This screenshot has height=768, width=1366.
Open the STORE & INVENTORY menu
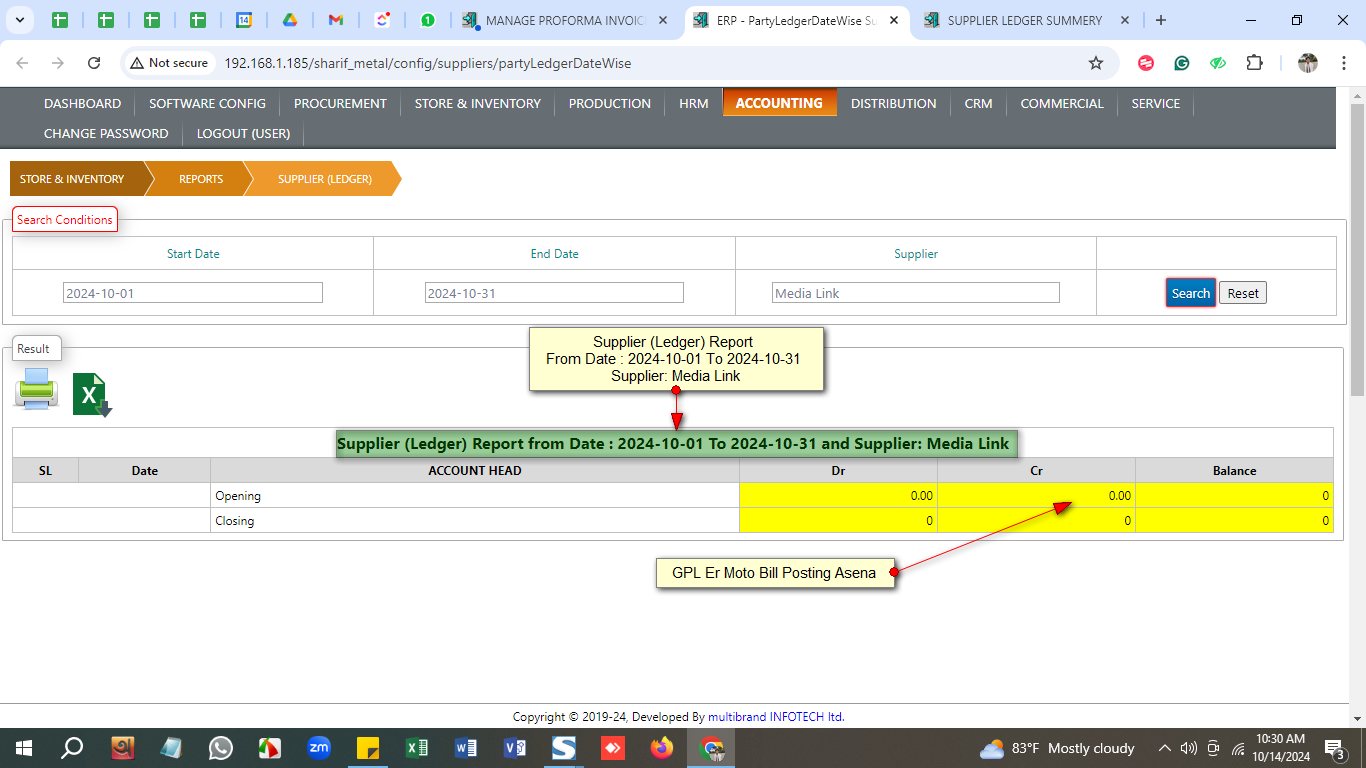pyautogui.click(x=478, y=103)
